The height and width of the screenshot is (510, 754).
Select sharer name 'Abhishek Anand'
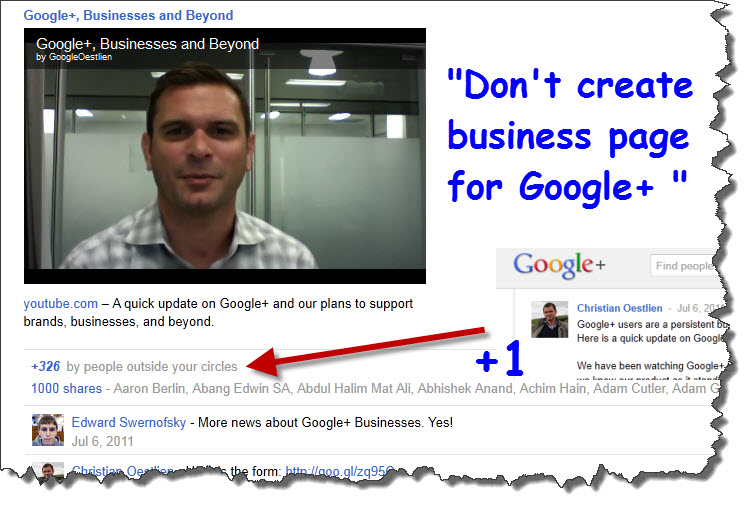pyautogui.click(x=465, y=388)
